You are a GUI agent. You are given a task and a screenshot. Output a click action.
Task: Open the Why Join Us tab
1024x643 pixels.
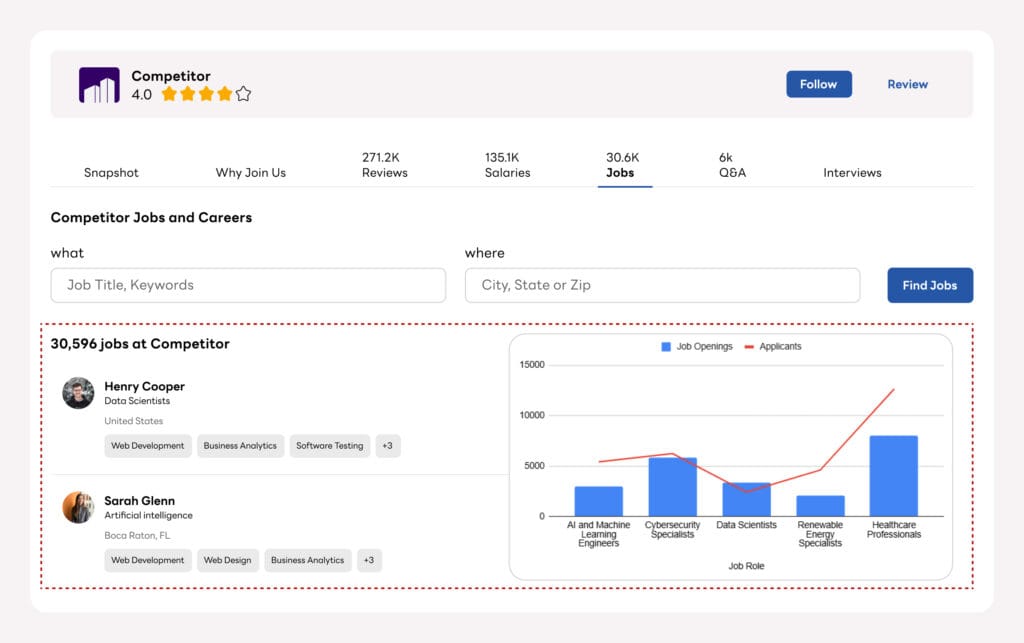click(250, 172)
